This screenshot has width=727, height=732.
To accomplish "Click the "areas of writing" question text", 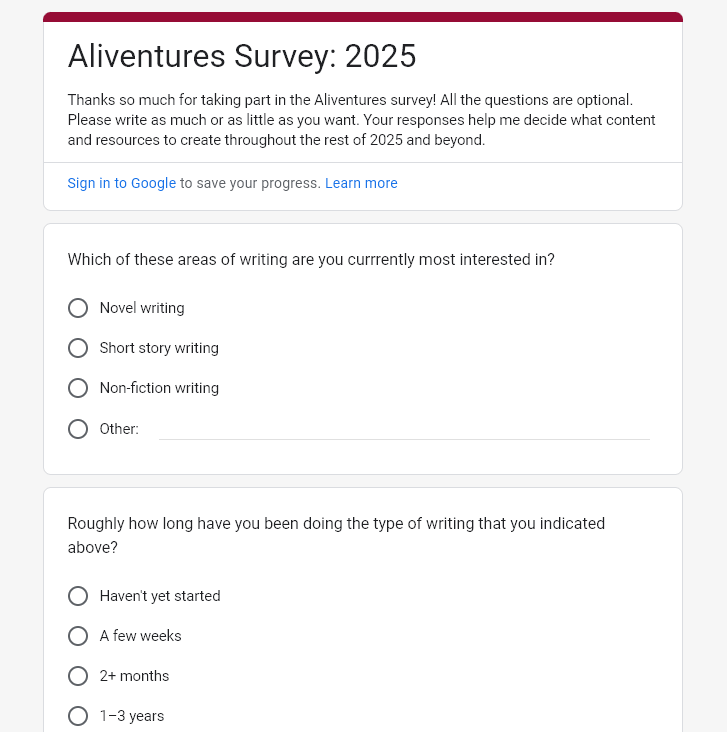I will (311, 260).
